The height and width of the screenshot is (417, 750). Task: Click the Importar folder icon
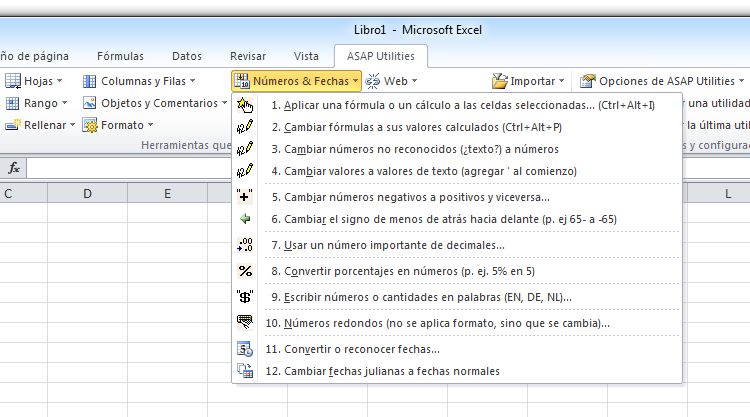tap(499, 81)
